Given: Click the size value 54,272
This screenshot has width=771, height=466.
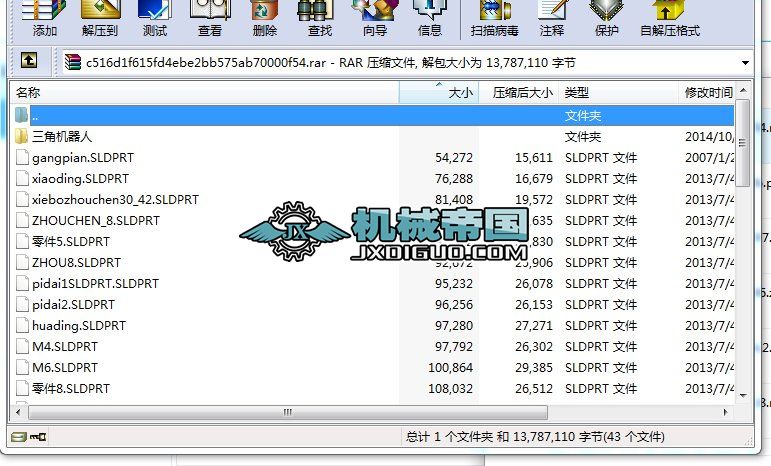Looking at the screenshot, I should (454, 157).
